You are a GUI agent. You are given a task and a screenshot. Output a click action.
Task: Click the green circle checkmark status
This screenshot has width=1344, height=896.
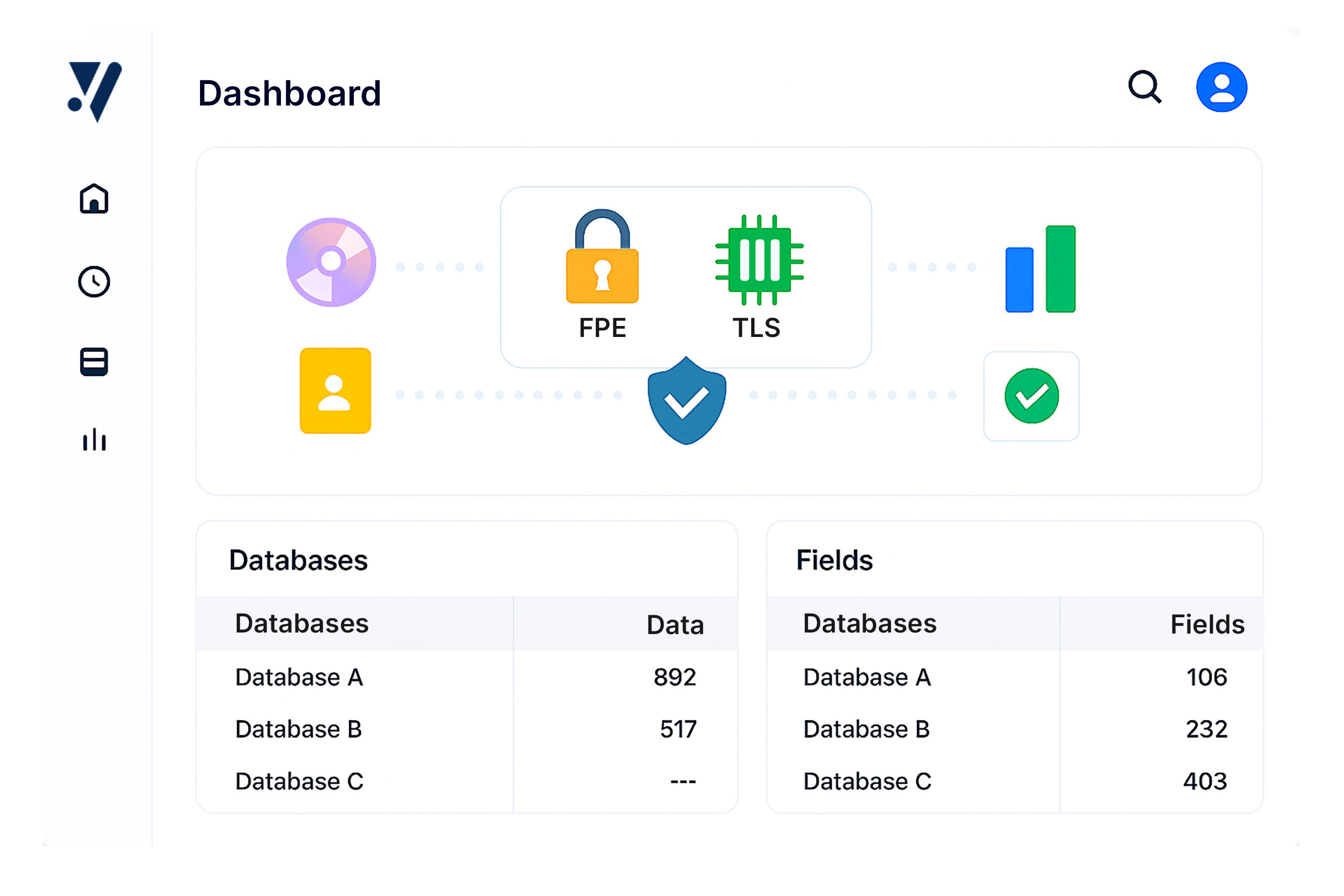[x=1032, y=396]
